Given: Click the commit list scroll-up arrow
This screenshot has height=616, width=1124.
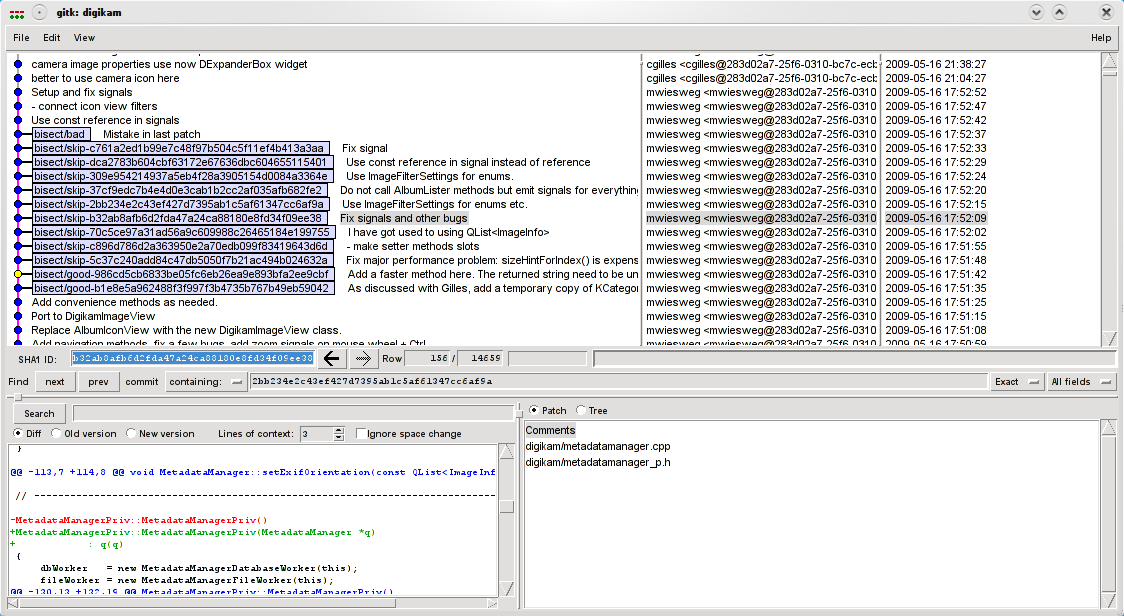Looking at the screenshot, I should coord(1108,60).
